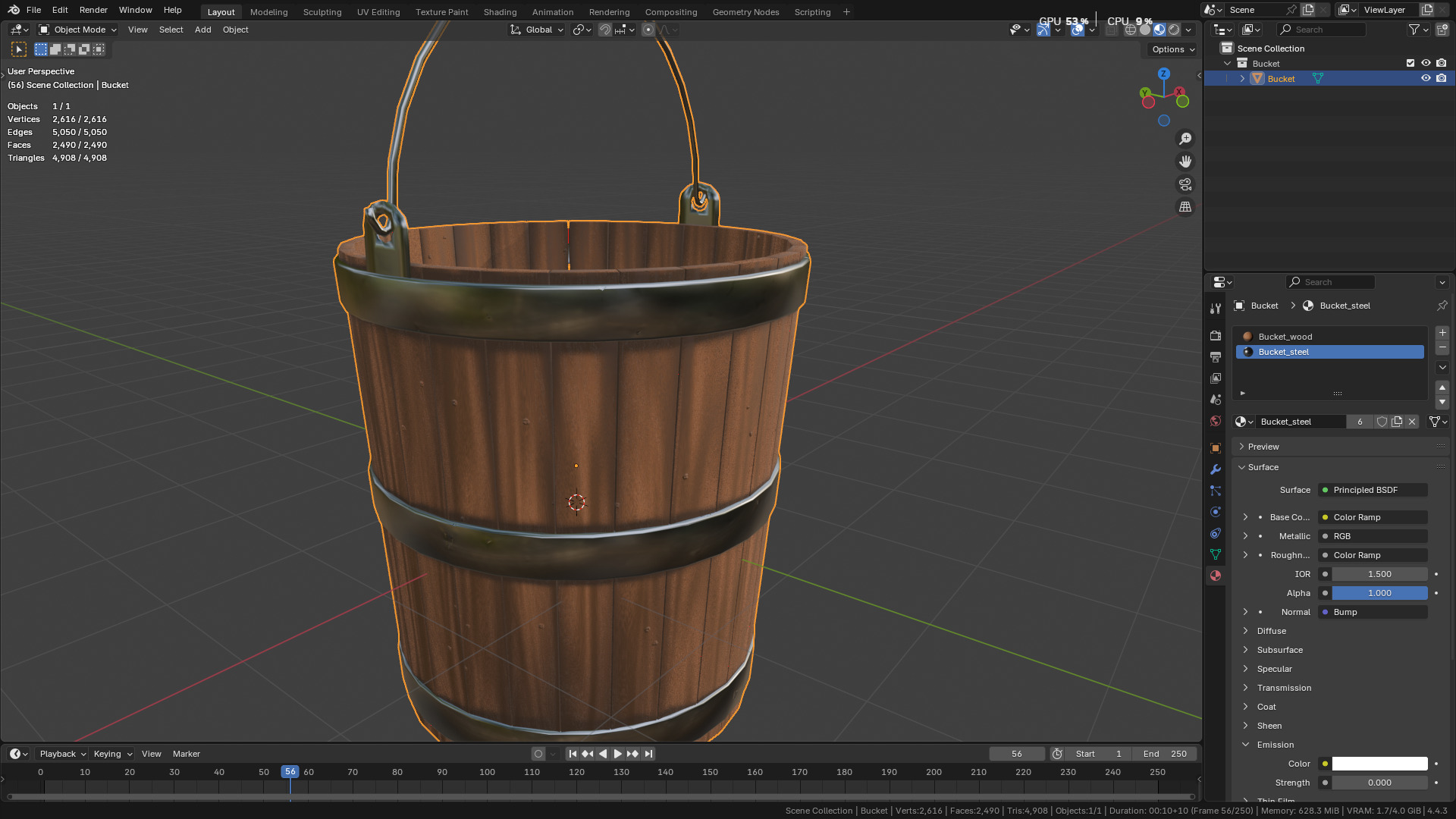Disable Bucket collection in renders camera icon
1456x819 pixels.
point(1442,64)
